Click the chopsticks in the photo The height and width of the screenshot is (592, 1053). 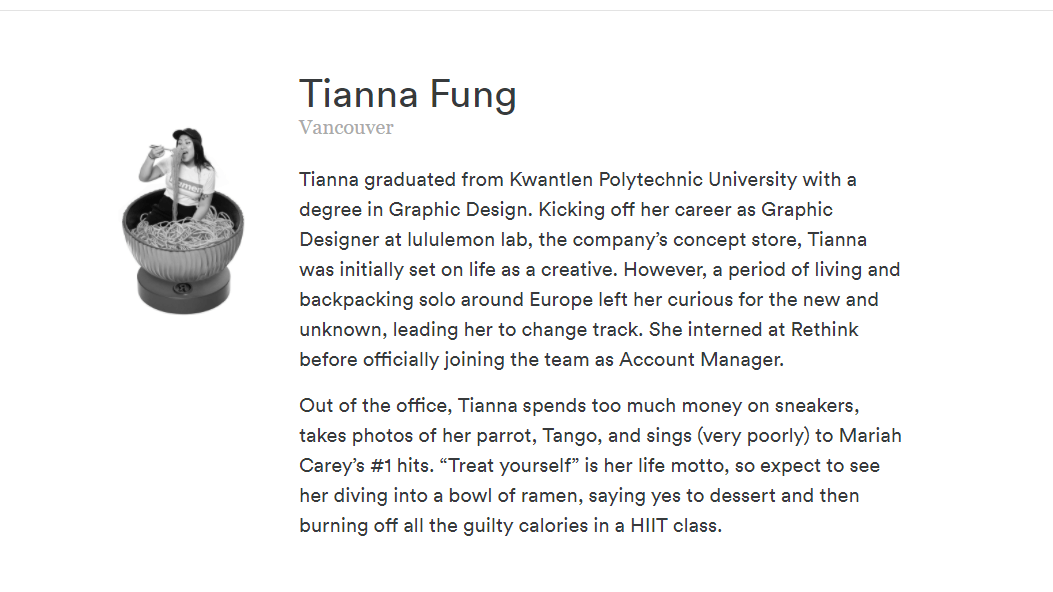tap(163, 148)
